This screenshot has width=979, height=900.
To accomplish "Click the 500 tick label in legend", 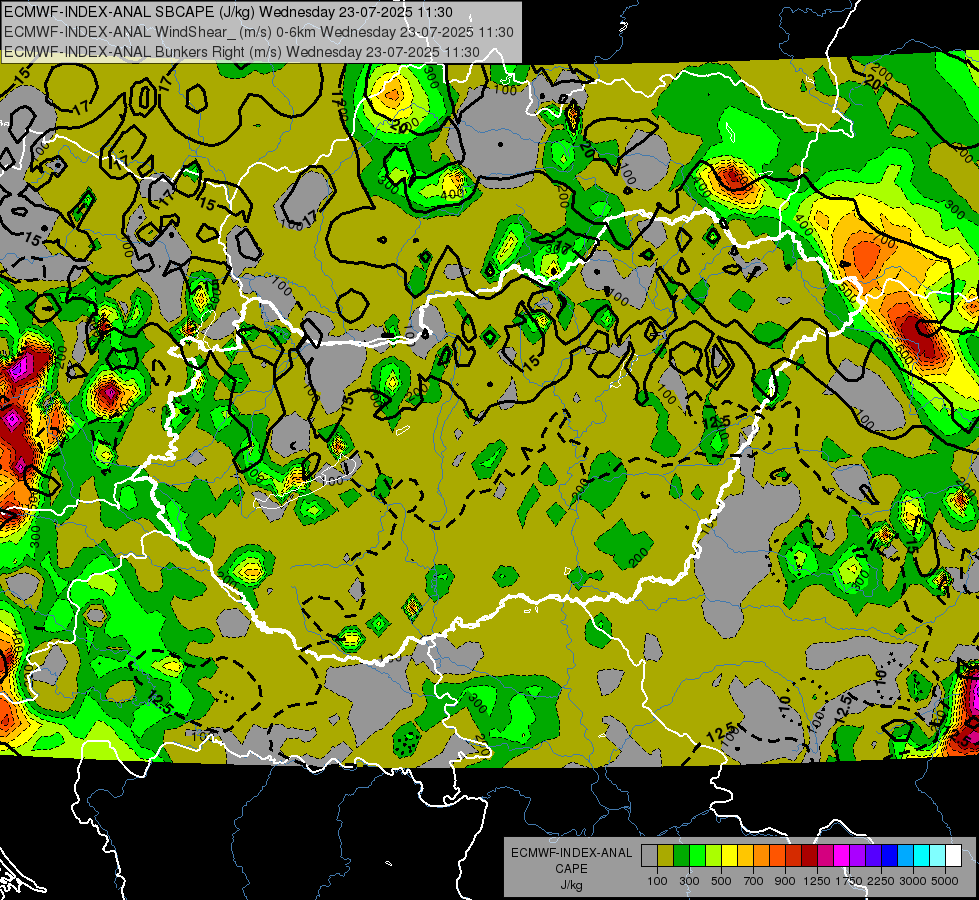I will tap(721, 881).
